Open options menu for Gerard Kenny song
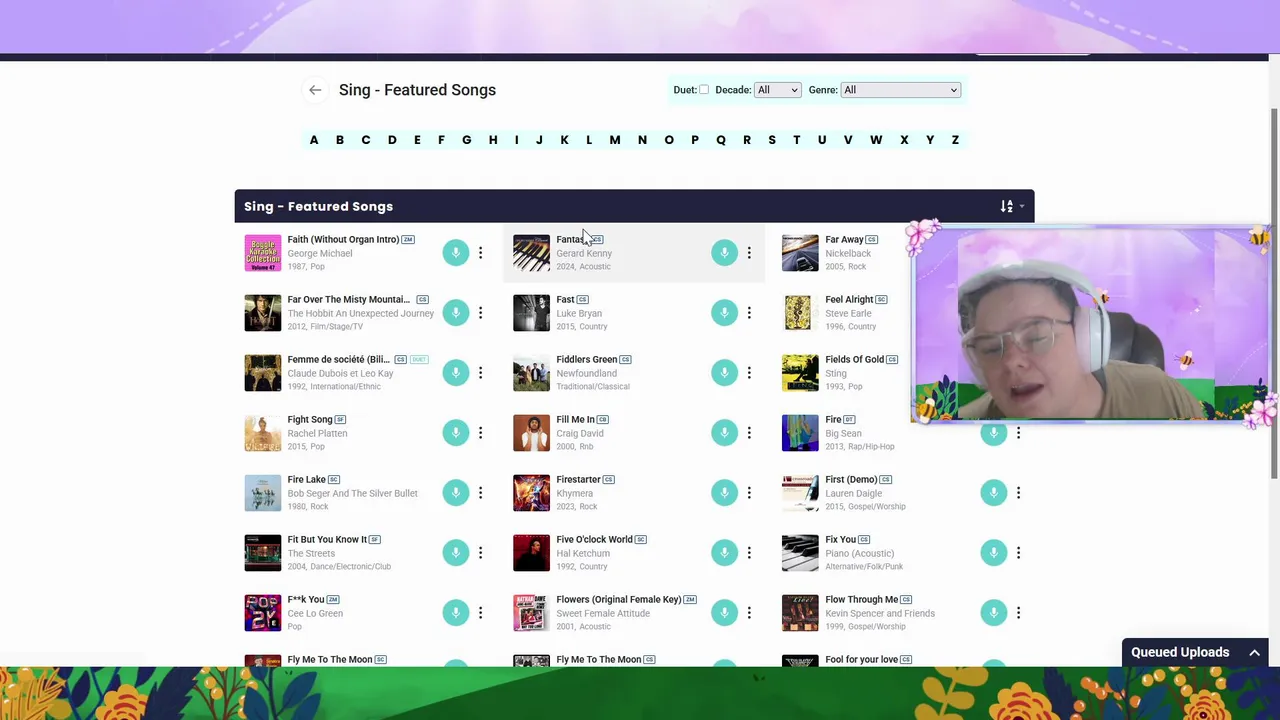Viewport: 1280px width, 720px height. 749,253
